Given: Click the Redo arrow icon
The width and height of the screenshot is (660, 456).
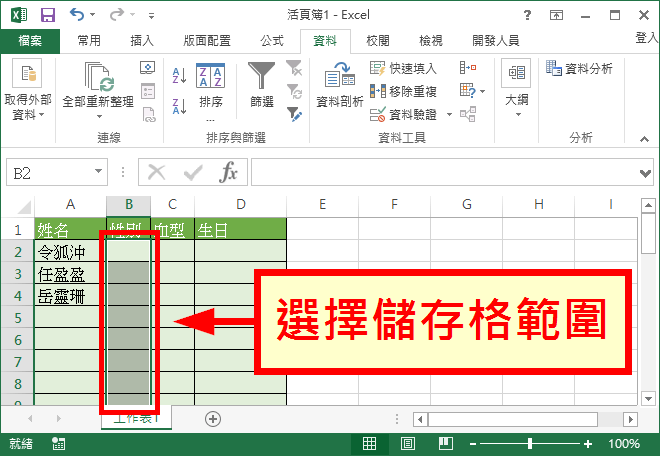Looking at the screenshot, I should (117, 15).
